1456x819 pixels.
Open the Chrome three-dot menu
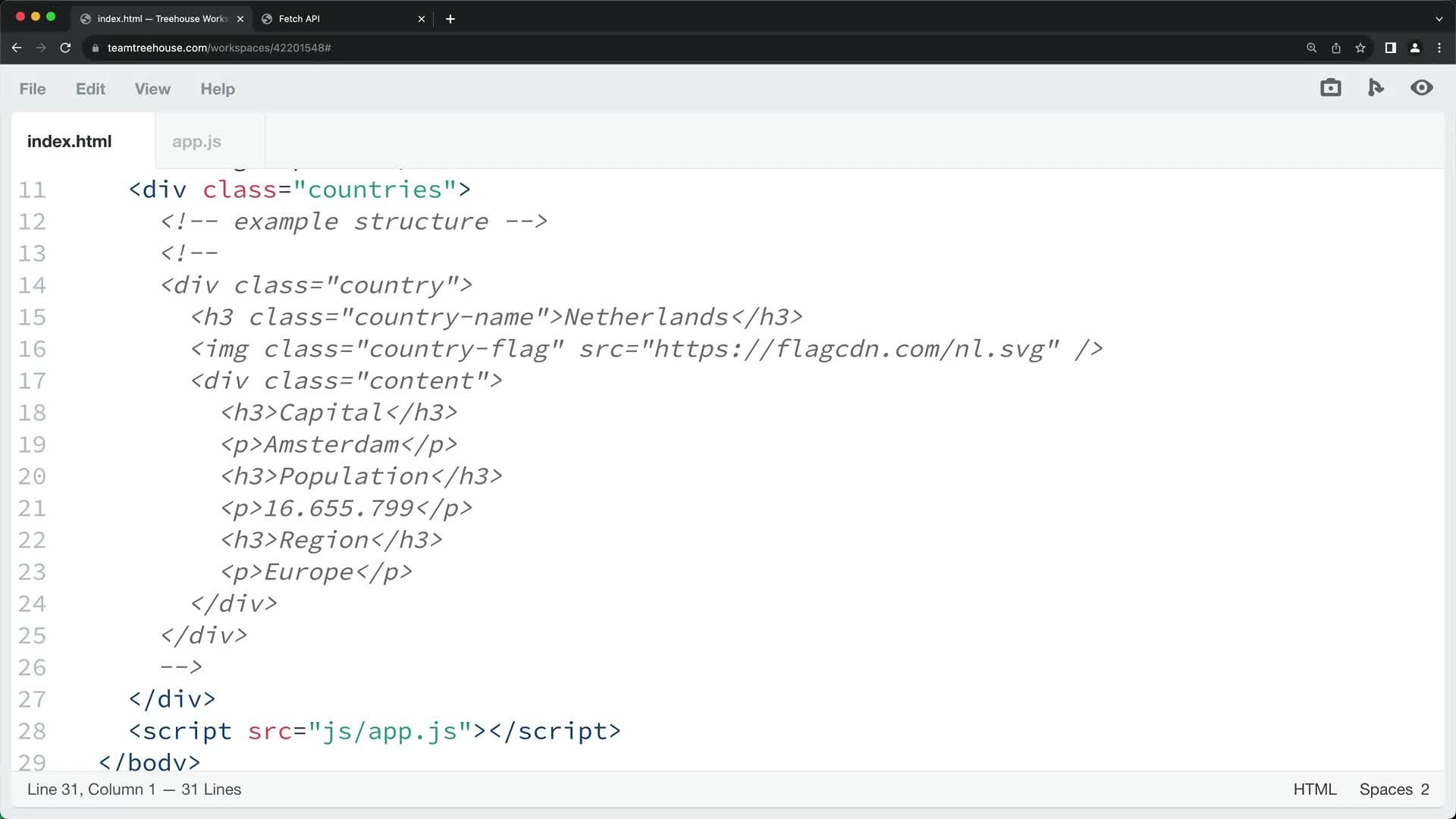click(x=1440, y=47)
